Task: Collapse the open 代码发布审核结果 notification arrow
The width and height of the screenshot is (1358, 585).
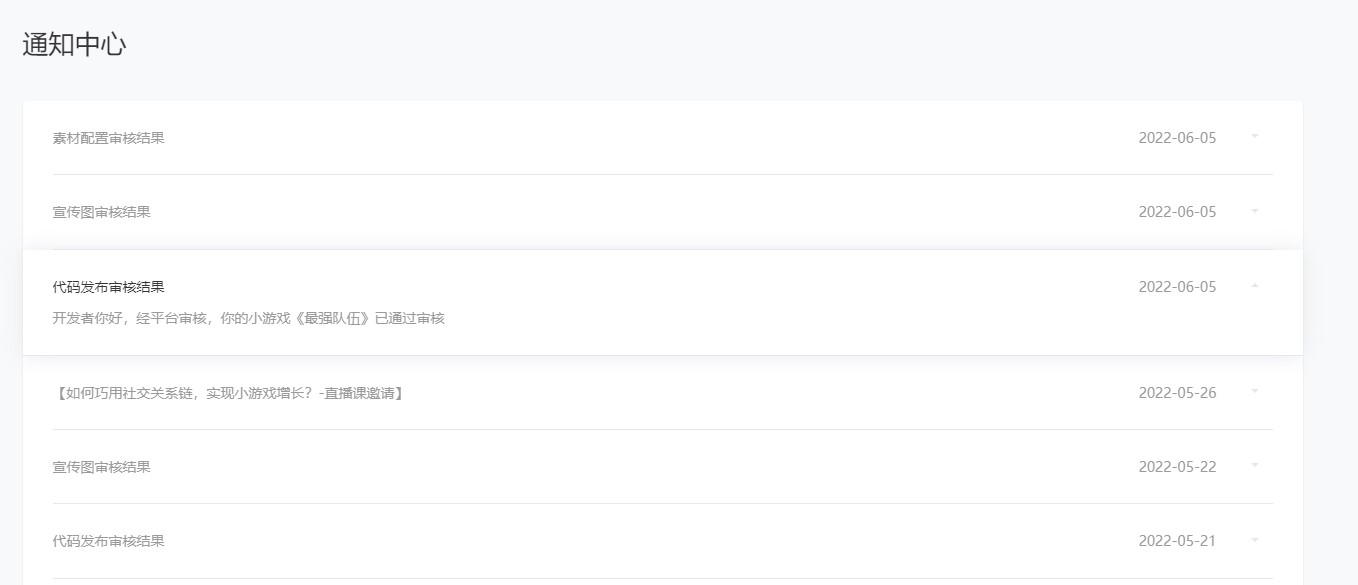Action: tap(1255, 286)
